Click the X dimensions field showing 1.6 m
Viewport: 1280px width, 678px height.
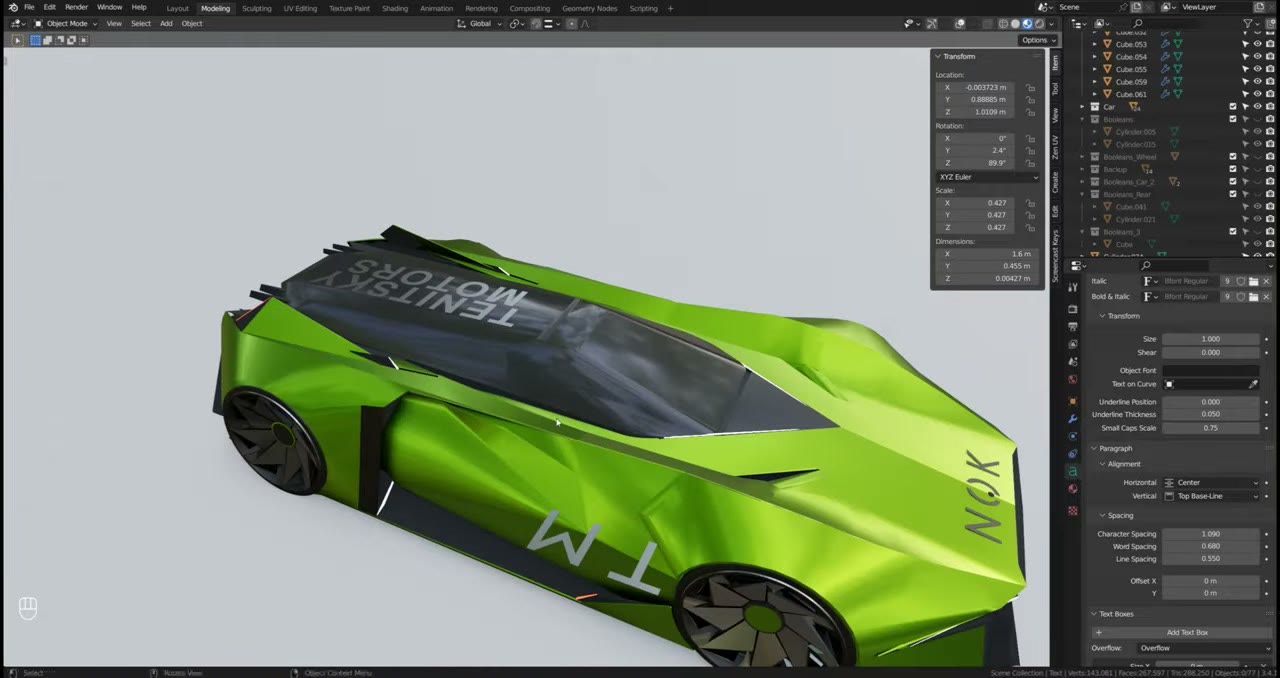[987, 254]
